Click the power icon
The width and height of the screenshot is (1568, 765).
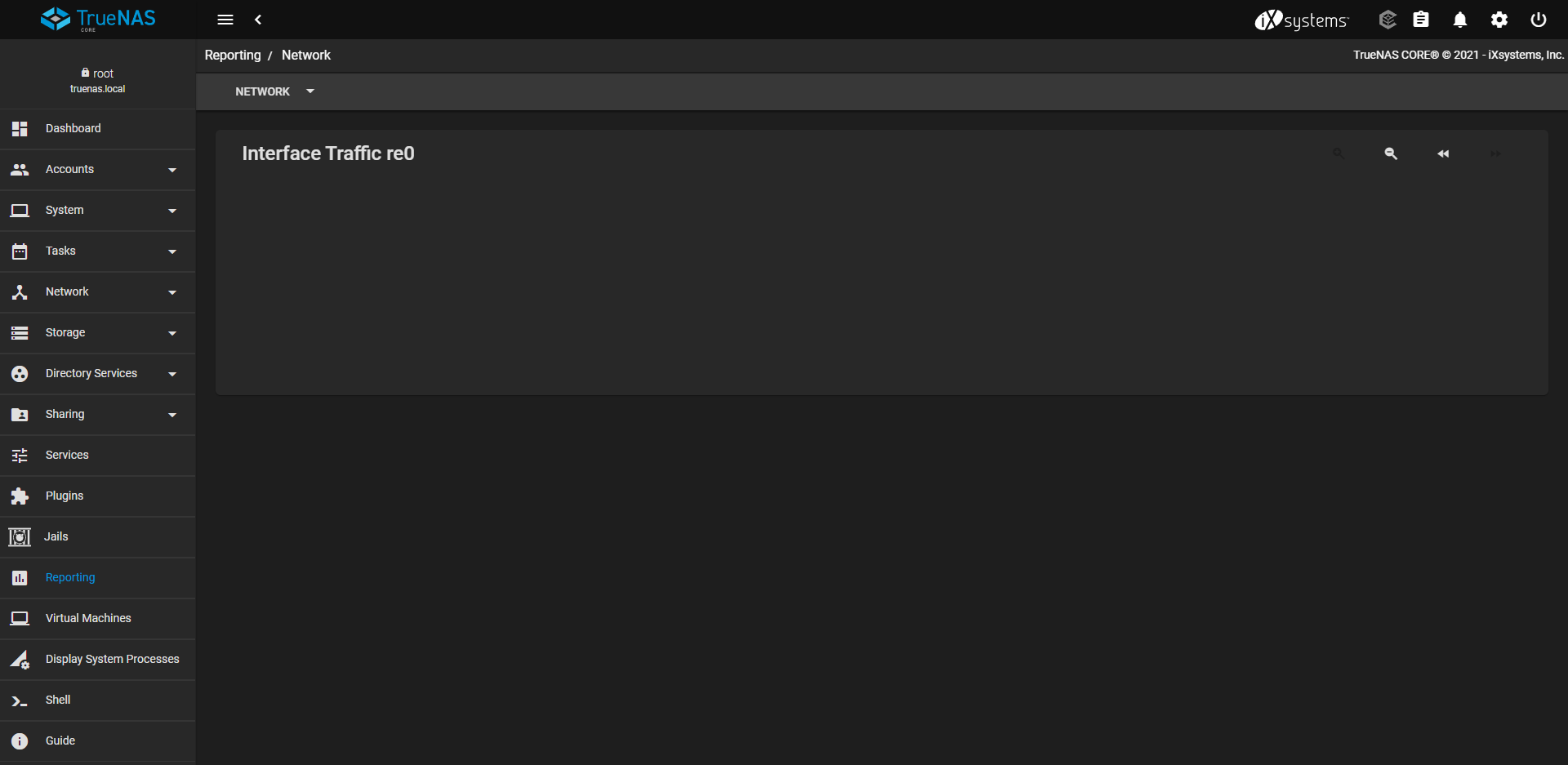click(1539, 20)
